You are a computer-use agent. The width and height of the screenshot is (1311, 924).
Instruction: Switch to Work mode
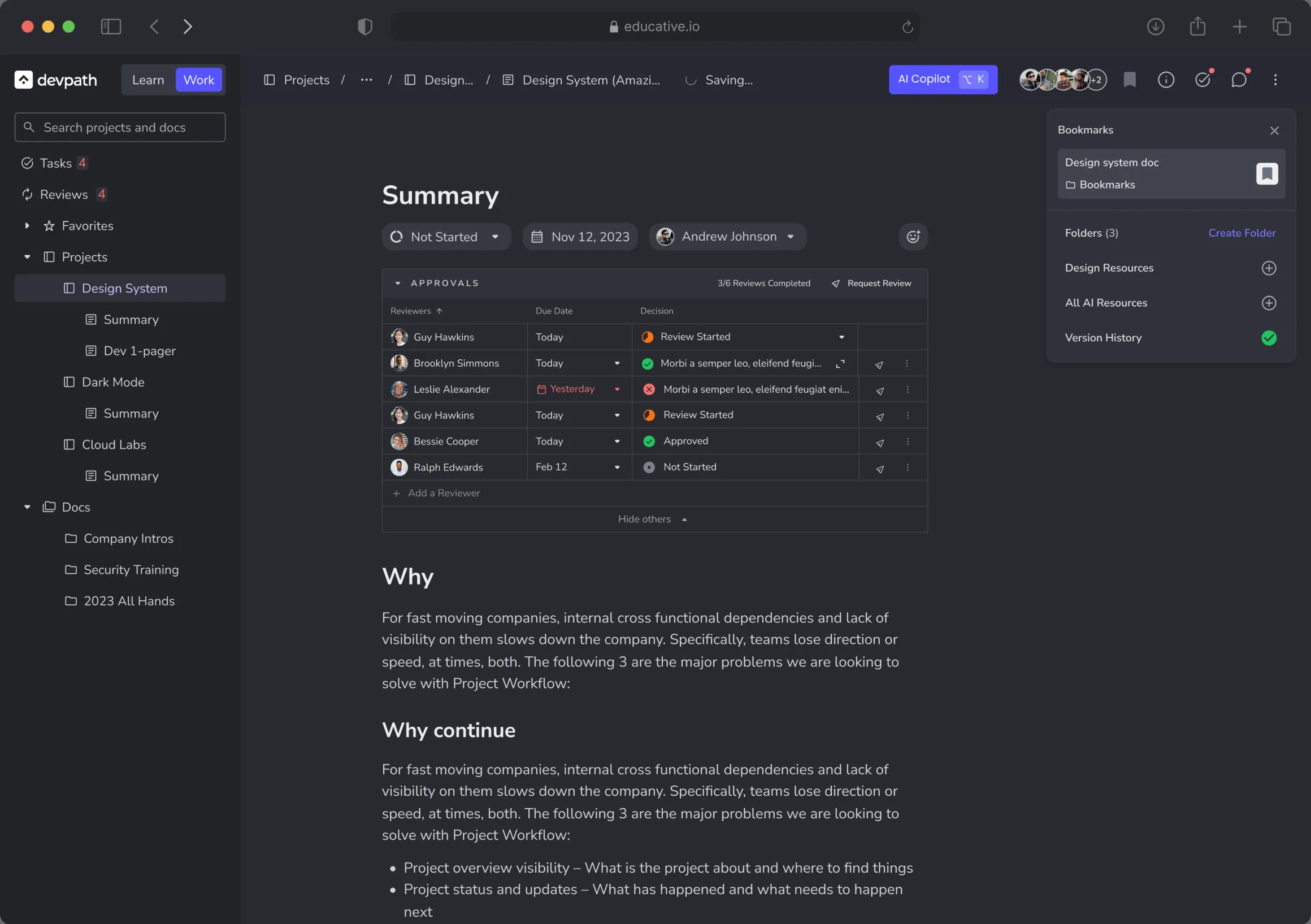click(199, 80)
